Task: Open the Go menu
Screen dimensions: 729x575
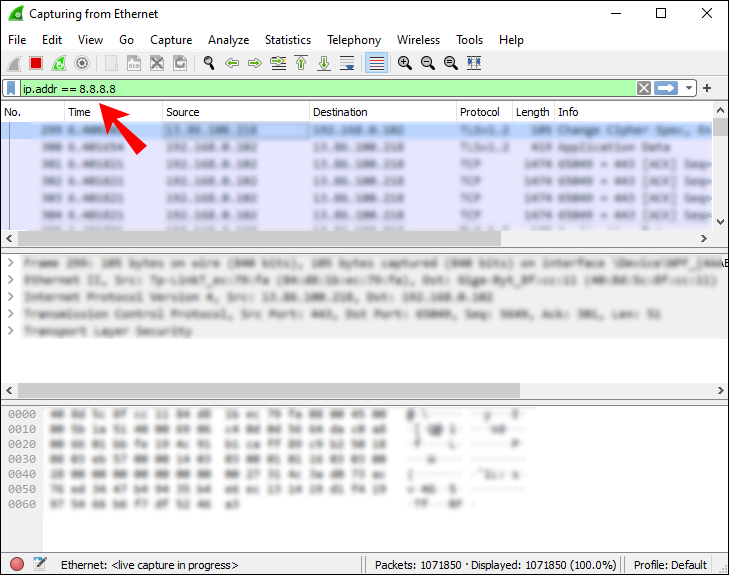Action: pos(126,40)
